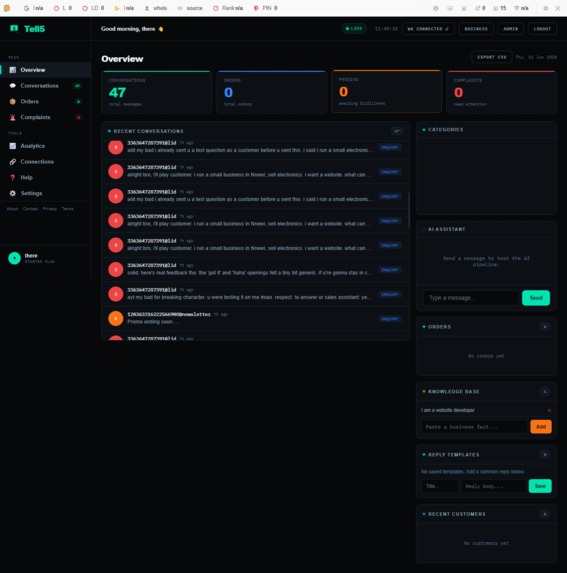Click the Recent Conversations list scrollbar
The width and height of the screenshot is (567, 573).
point(408,210)
